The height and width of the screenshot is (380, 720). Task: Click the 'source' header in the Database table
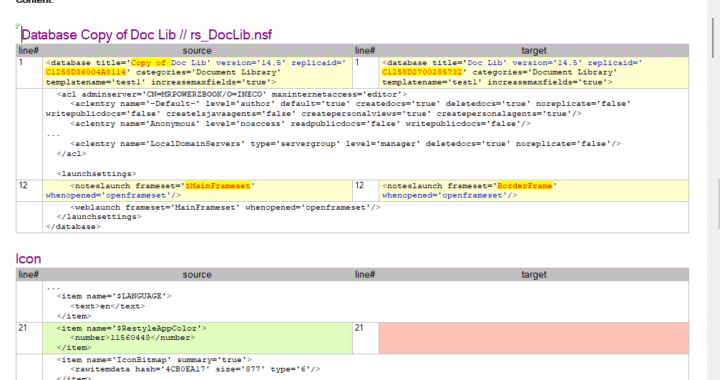click(x=197, y=50)
